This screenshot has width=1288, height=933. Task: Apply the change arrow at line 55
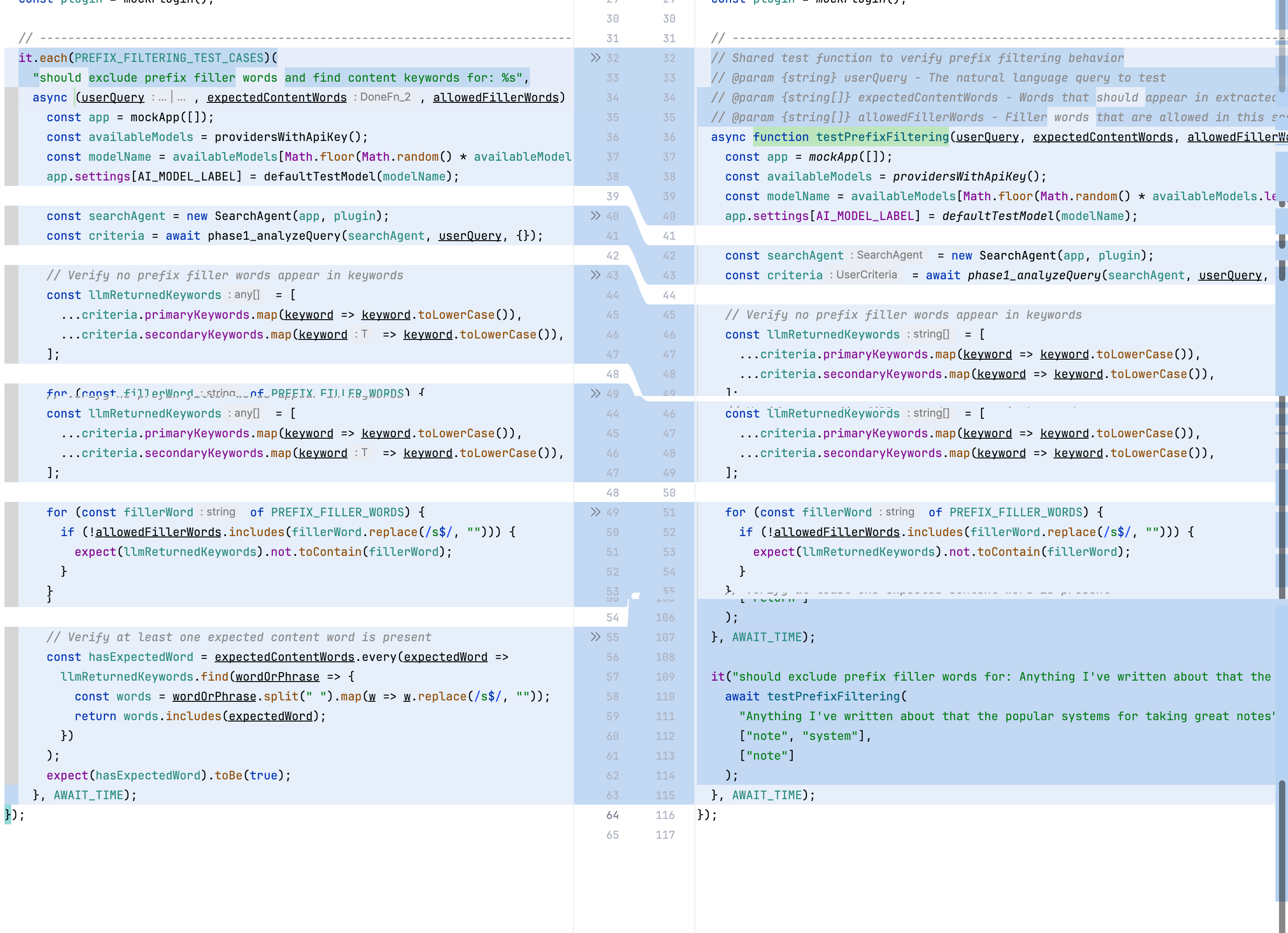(x=595, y=637)
